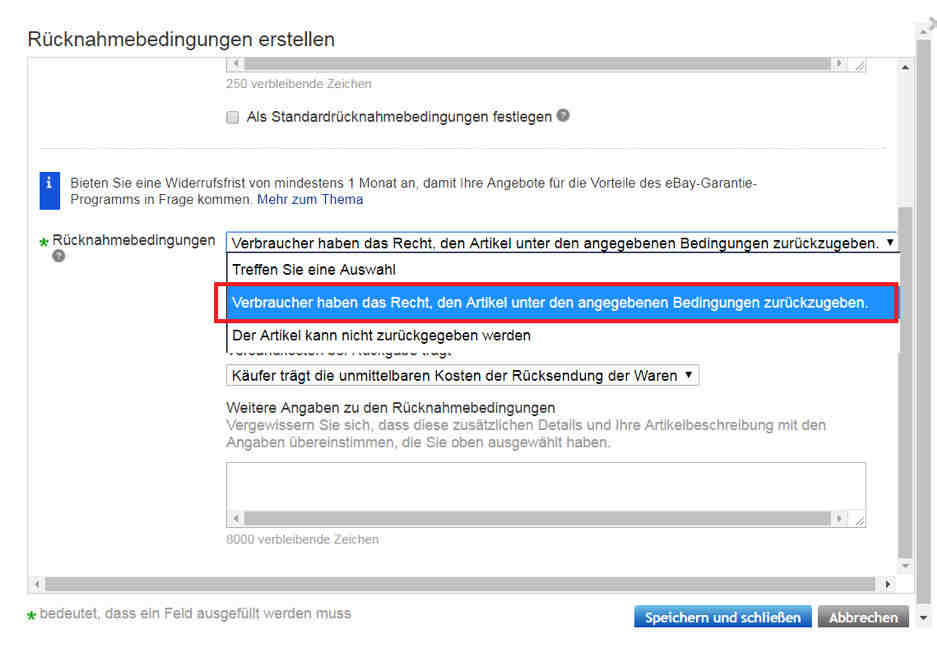The image size is (937, 652).
Task: Click help icon under Rücknahmebedingungen label
Action: (x=59, y=256)
